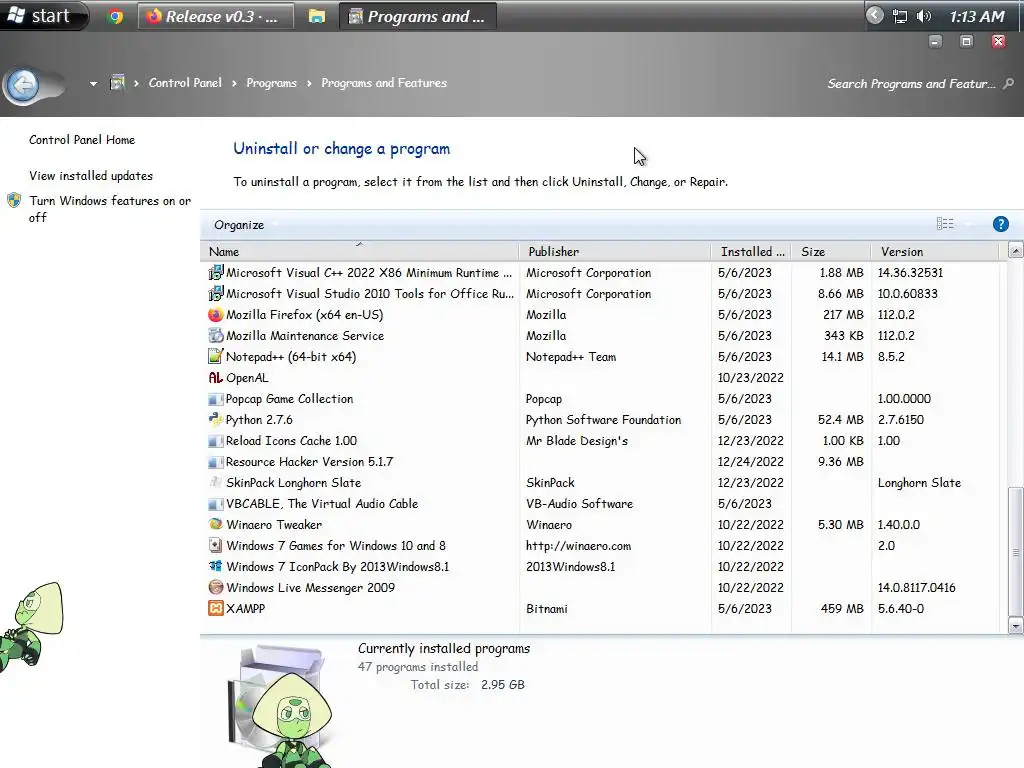Click the search magnifier icon
The image size is (1024, 768).
pyautogui.click(x=1009, y=84)
